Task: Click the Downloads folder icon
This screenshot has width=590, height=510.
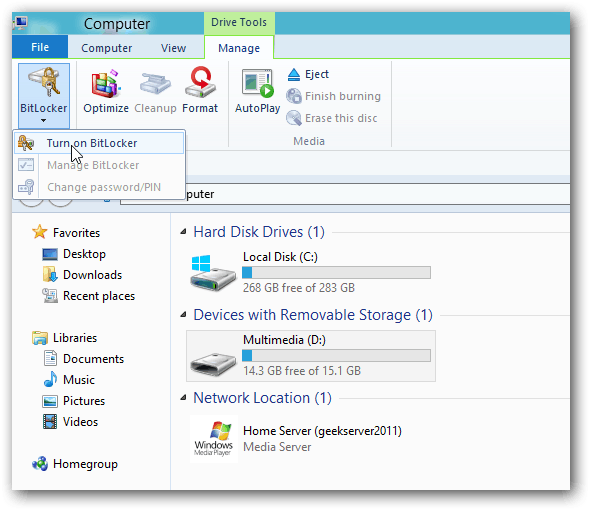Action: (x=50, y=274)
